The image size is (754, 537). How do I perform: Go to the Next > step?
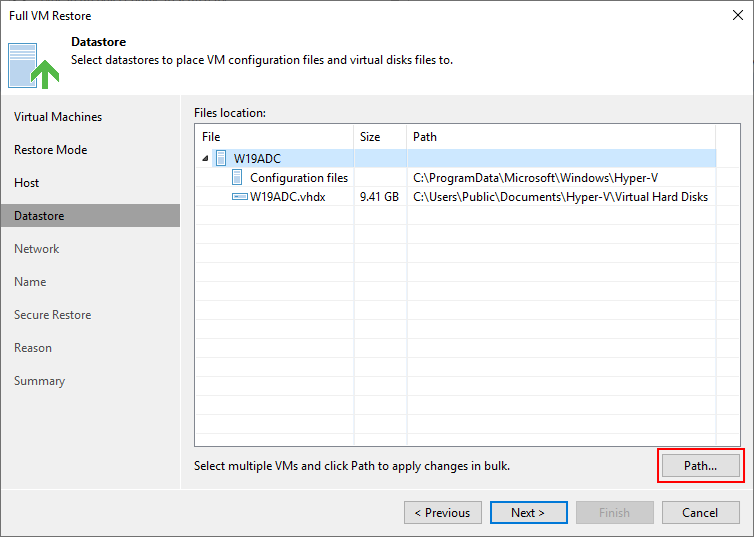click(x=528, y=512)
